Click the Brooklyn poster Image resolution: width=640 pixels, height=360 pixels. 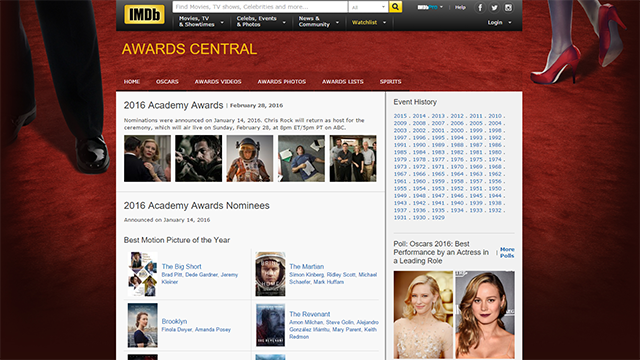point(142,325)
